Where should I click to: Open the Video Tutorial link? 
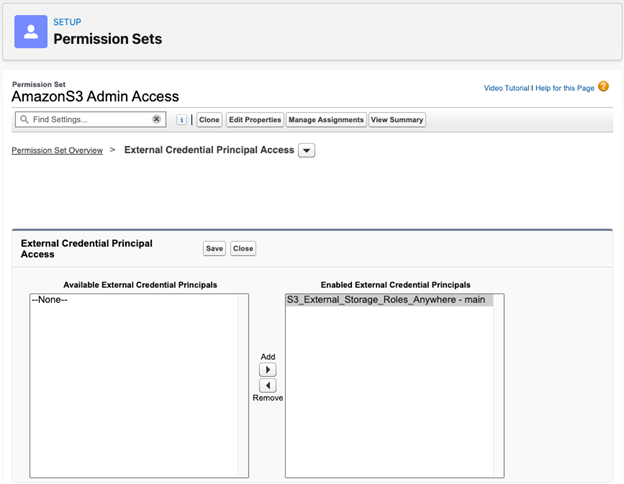point(507,88)
